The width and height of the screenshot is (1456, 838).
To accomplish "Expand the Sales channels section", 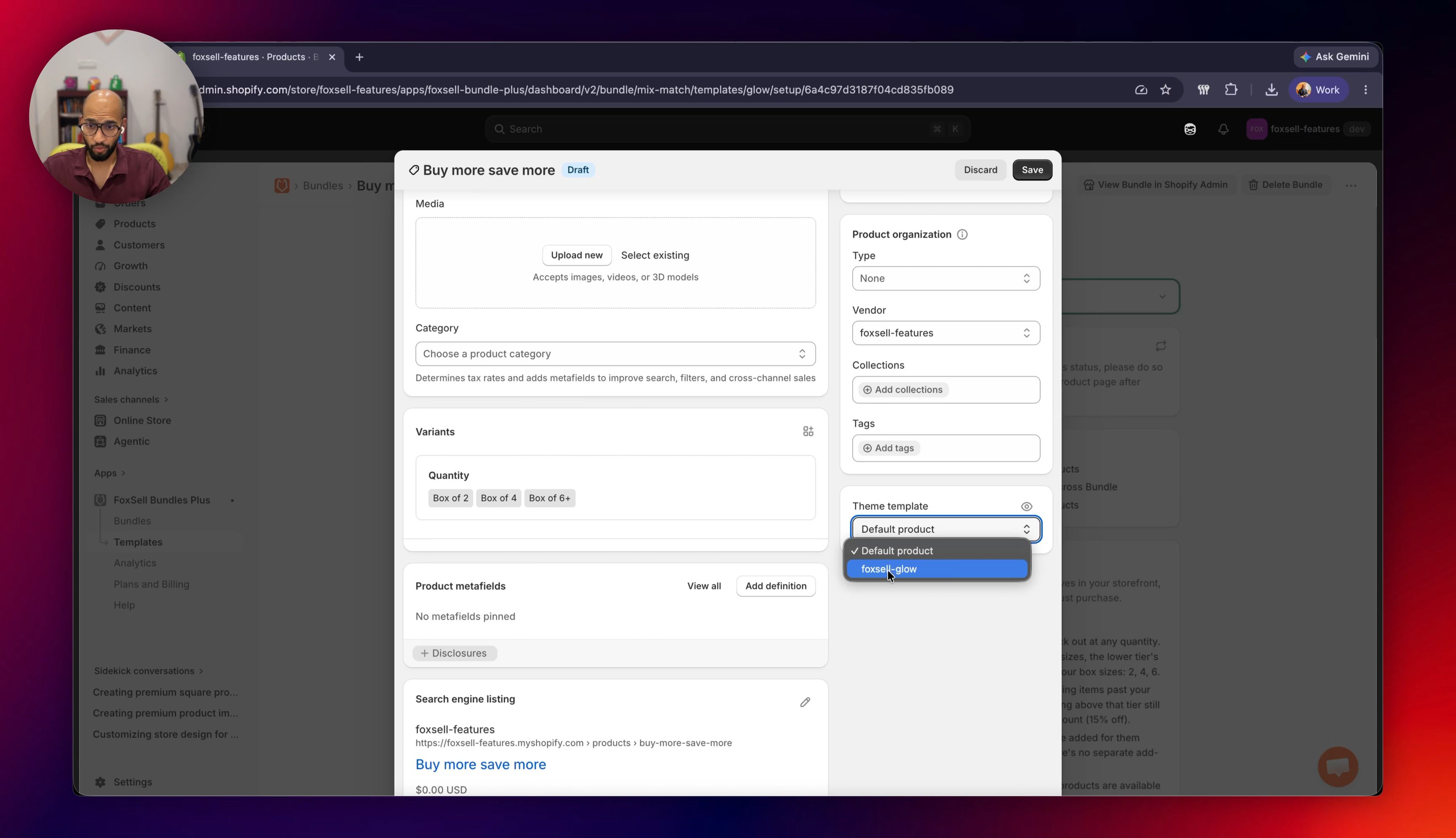I will [131, 400].
